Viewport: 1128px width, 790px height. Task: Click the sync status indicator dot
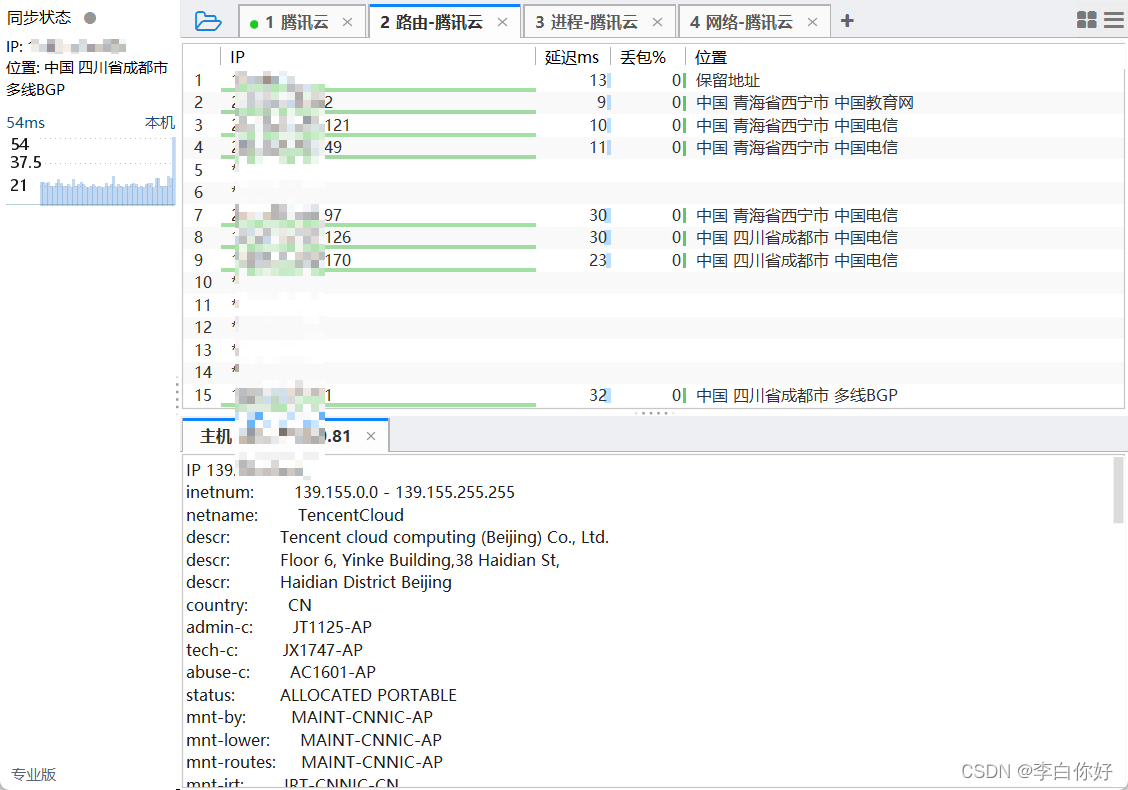tap(90, 17)
